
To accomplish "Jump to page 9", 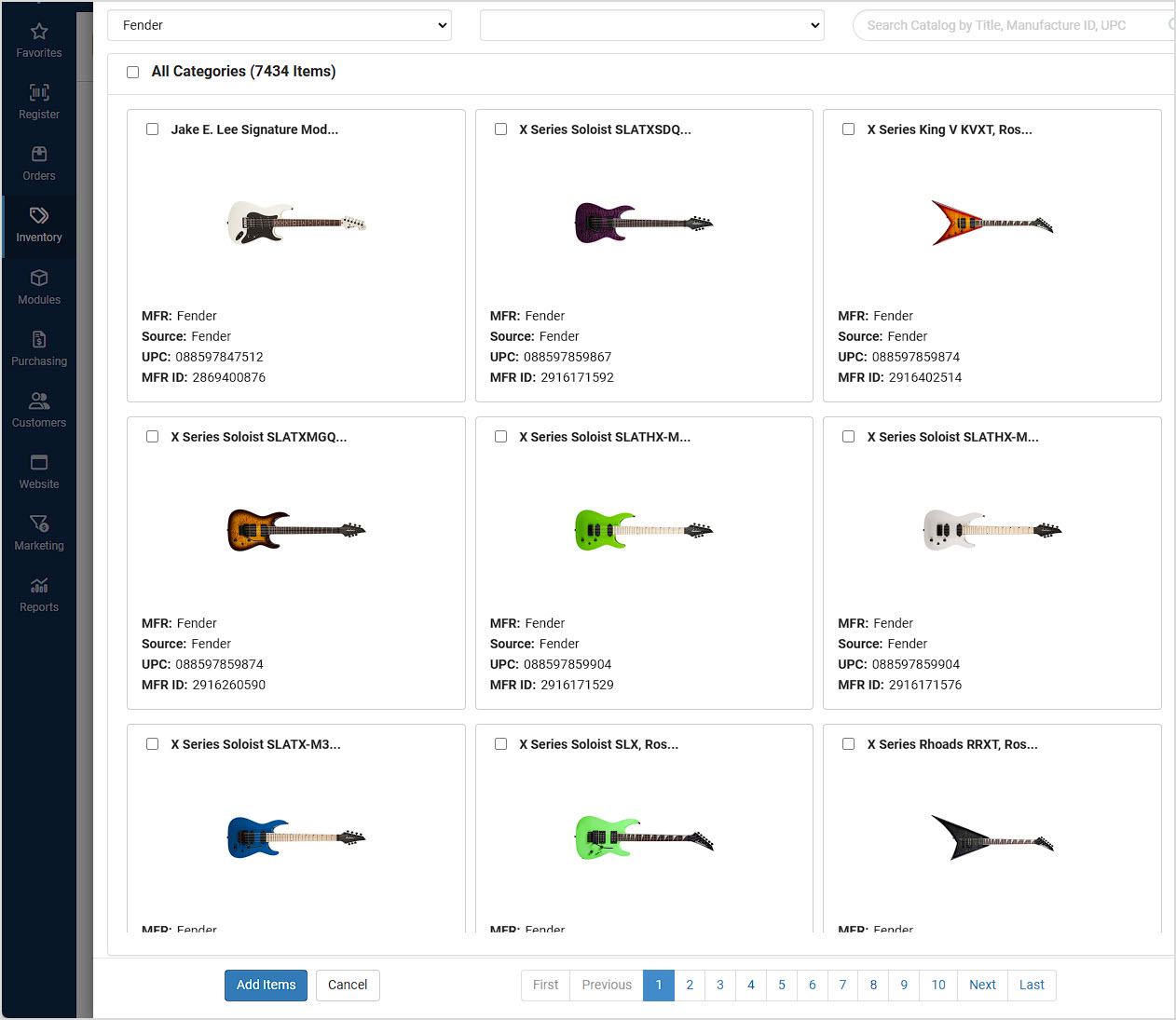I will [904, 986].
